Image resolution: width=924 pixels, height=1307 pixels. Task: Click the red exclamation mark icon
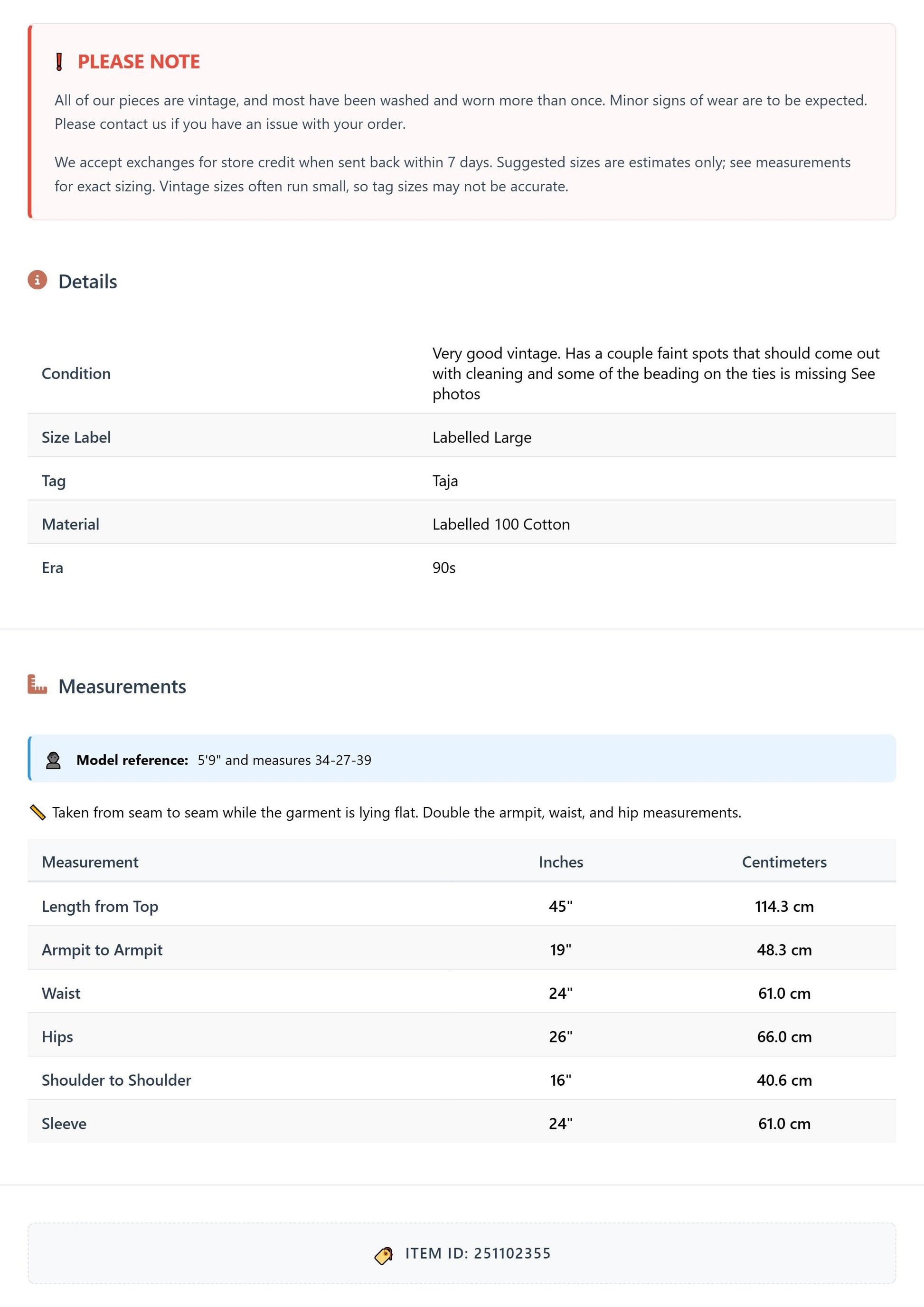[59, 61]
